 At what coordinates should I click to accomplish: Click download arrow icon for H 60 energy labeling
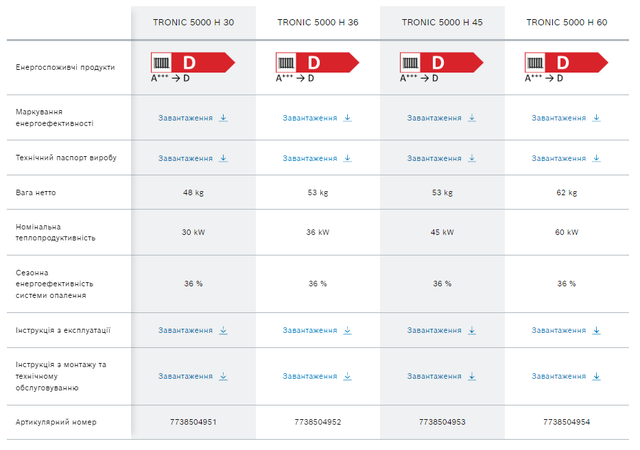tap(596, 118)
